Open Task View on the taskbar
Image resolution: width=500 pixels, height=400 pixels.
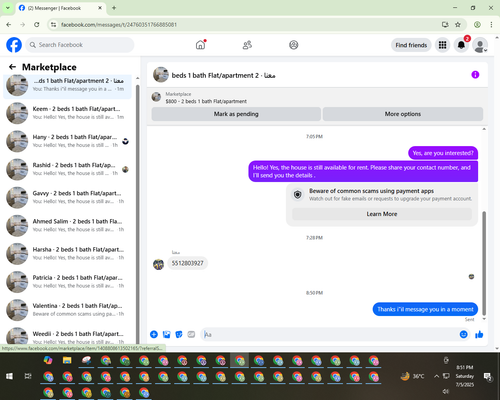pyautogui.click(x=28, y=376)
